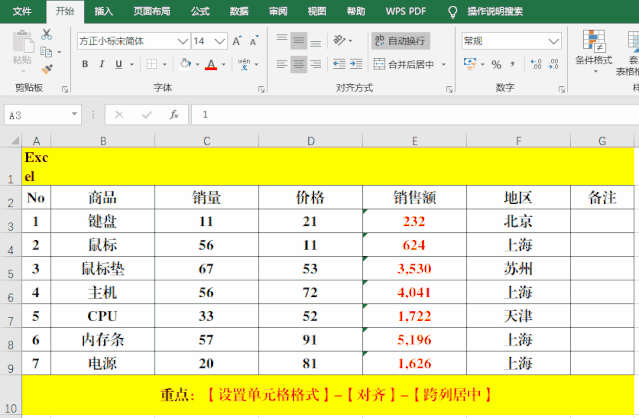639x418 pixels.
Task: Click the Cut scissors icon
Action: click(46, 34)
